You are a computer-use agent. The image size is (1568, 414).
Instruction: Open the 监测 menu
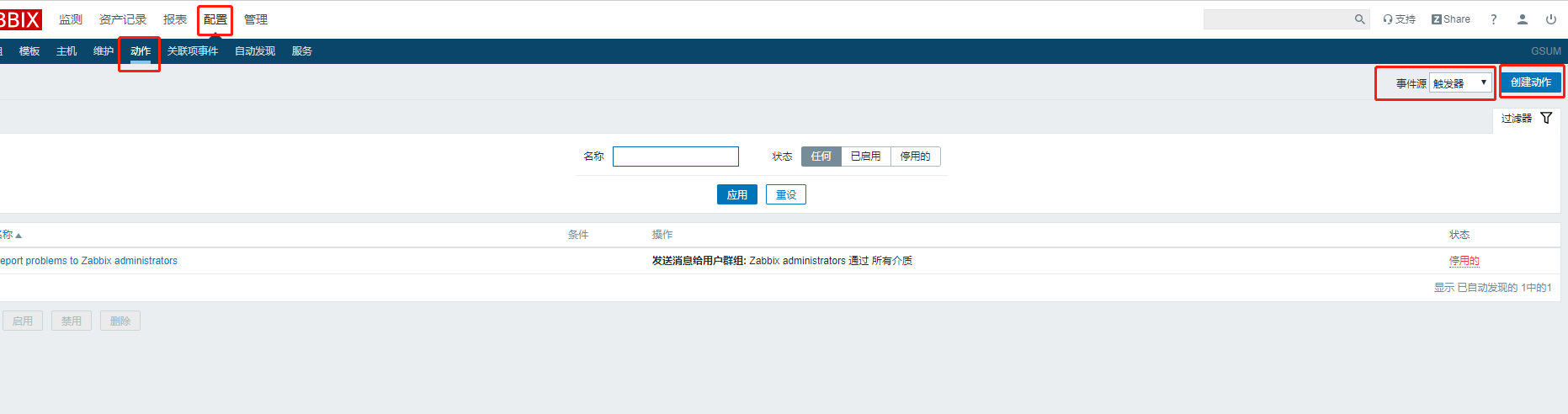coord(71,19)
